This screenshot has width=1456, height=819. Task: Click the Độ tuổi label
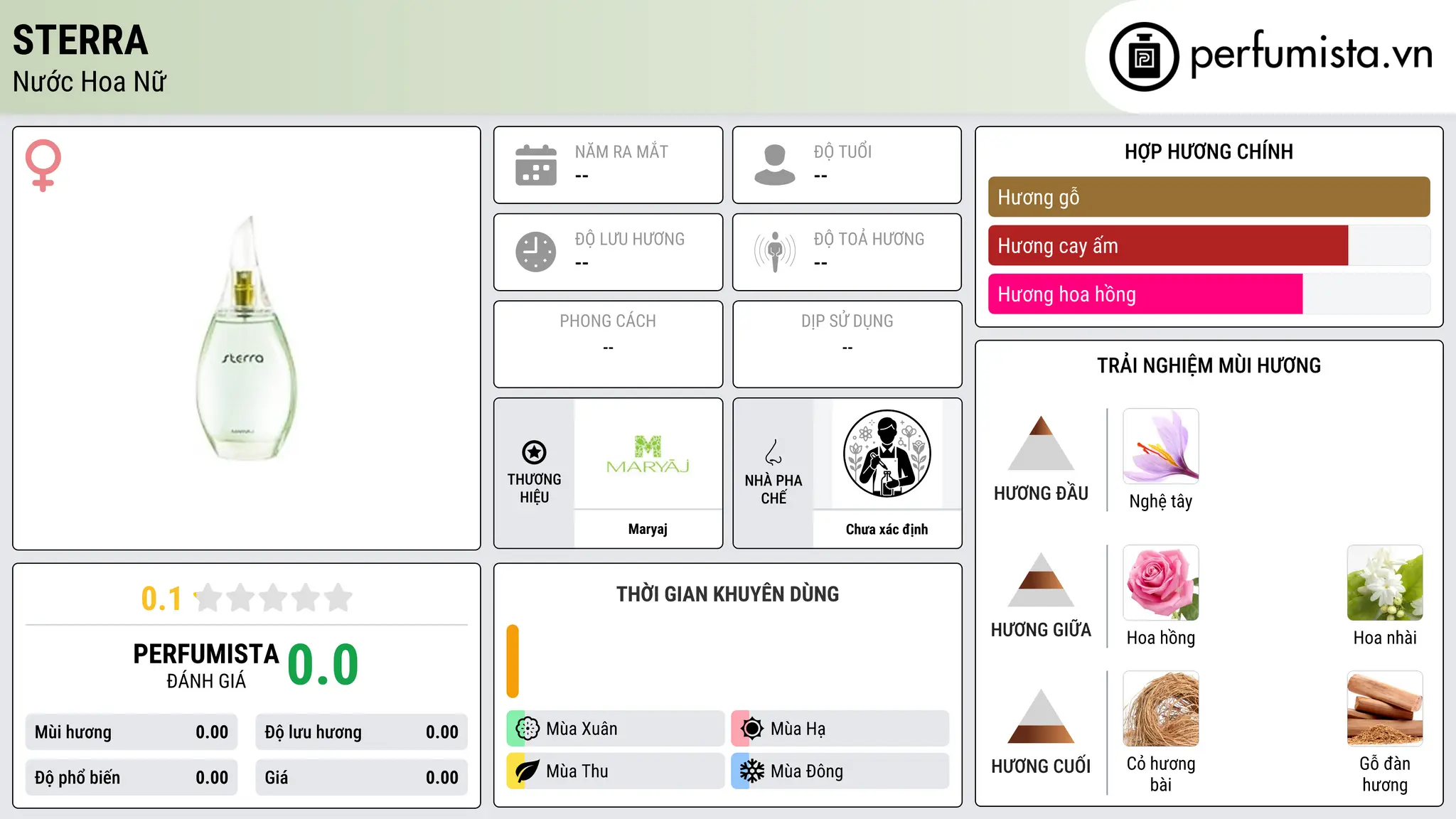click(842, 151)
